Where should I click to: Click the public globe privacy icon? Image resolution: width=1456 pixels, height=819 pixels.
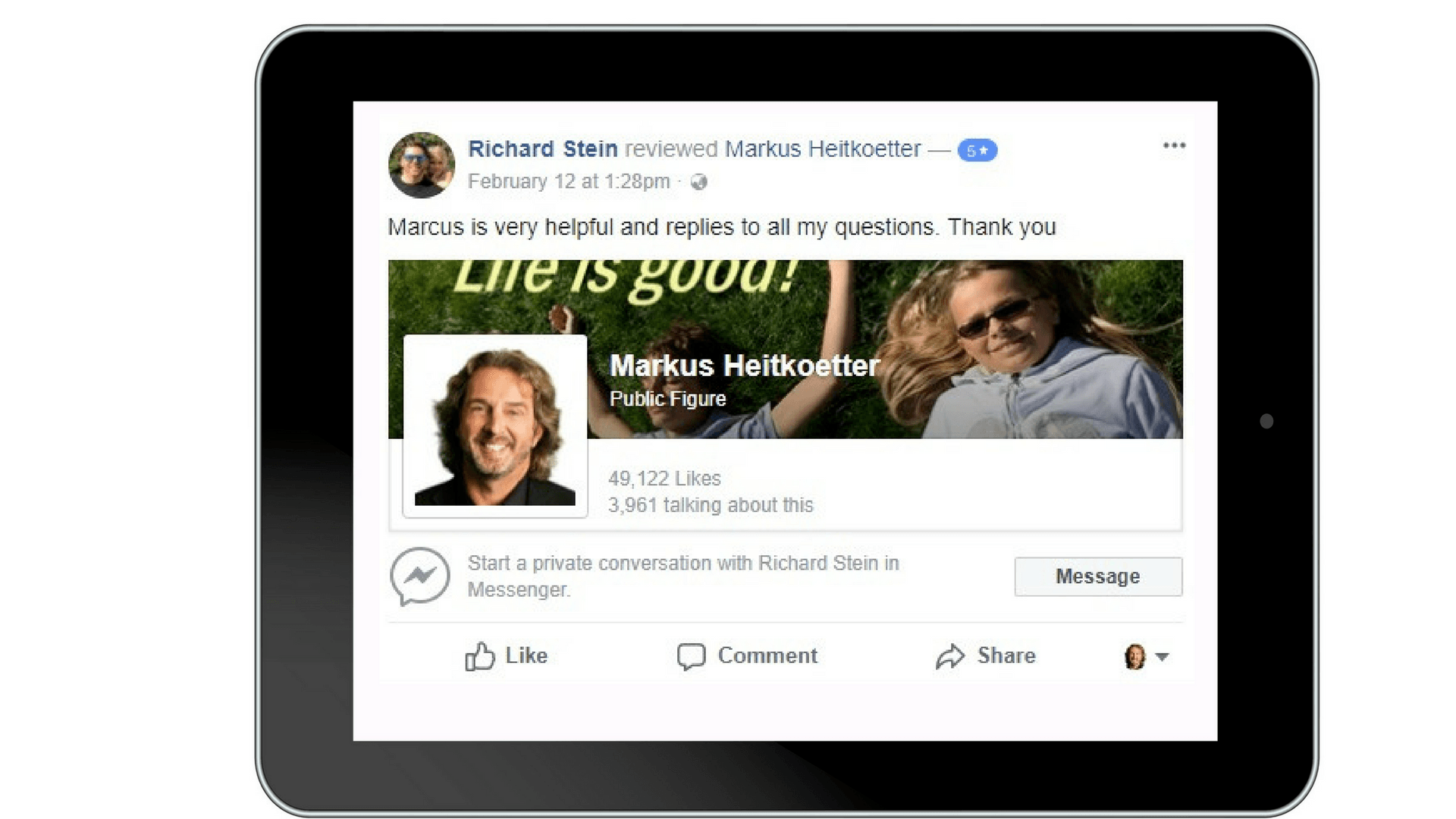point(699,182)
